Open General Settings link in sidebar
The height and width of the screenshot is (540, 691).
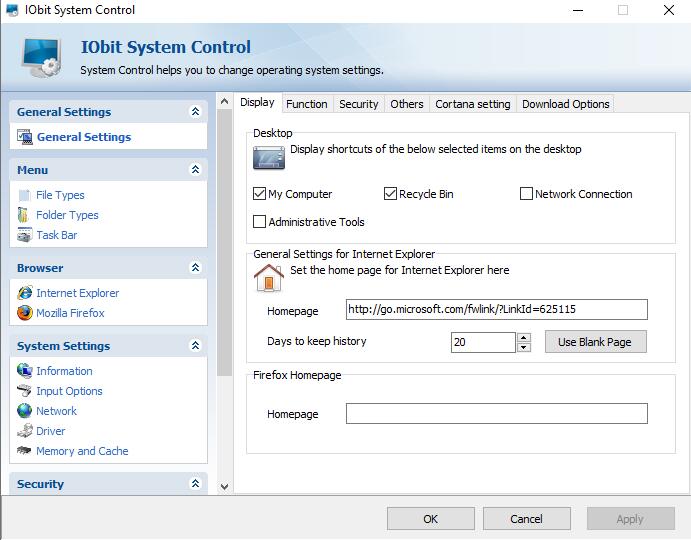[84, 137]
